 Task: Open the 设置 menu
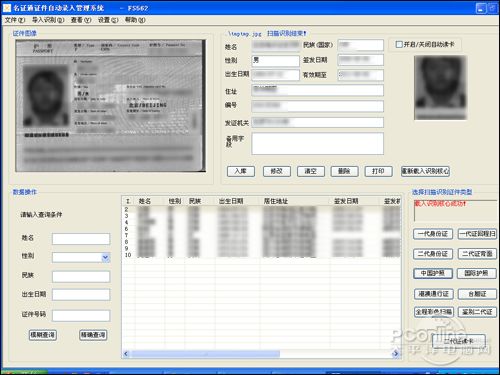[x=108, y=20]
